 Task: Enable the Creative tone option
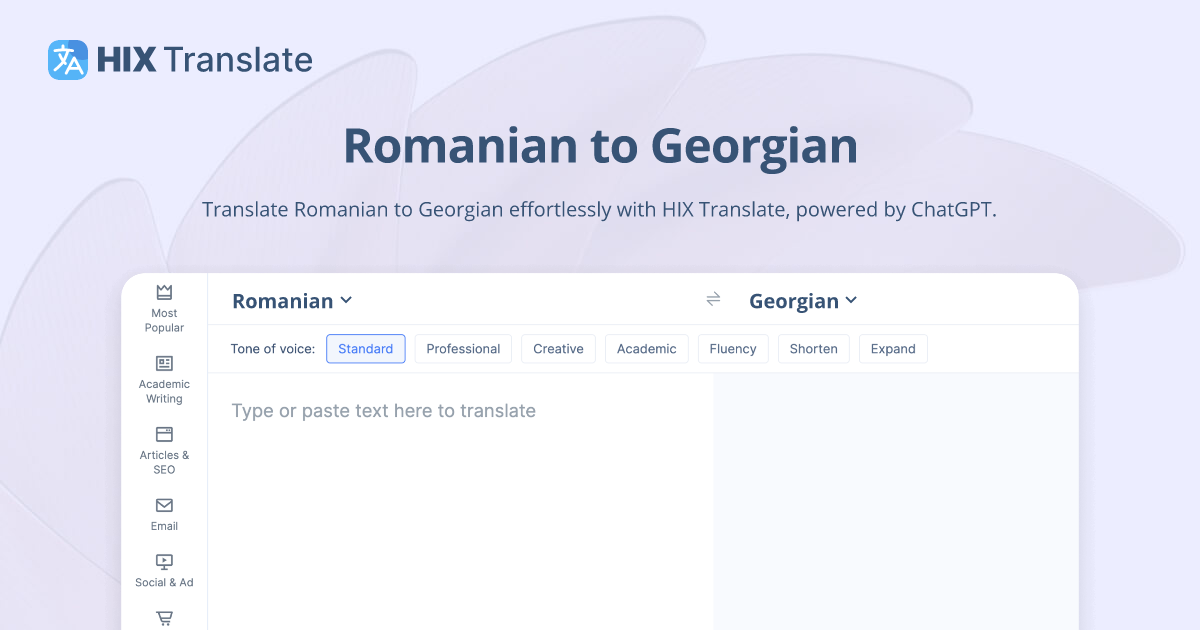click(x=558, y=348)
